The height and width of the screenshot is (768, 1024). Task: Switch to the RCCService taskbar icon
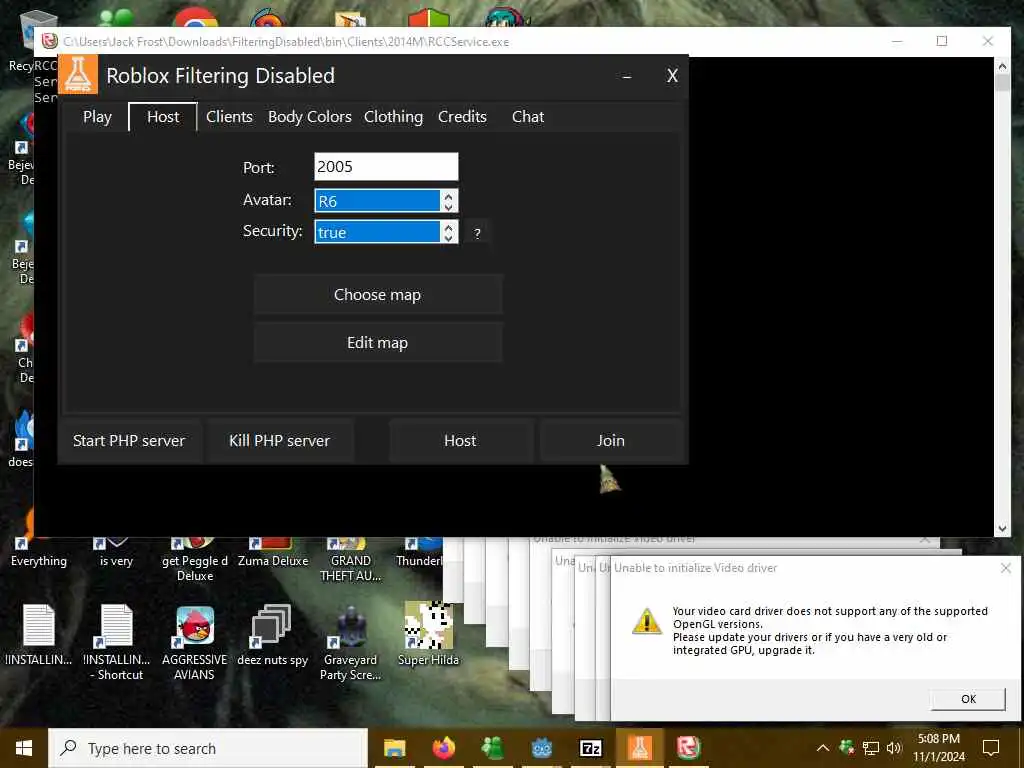(x=688, y=748)
